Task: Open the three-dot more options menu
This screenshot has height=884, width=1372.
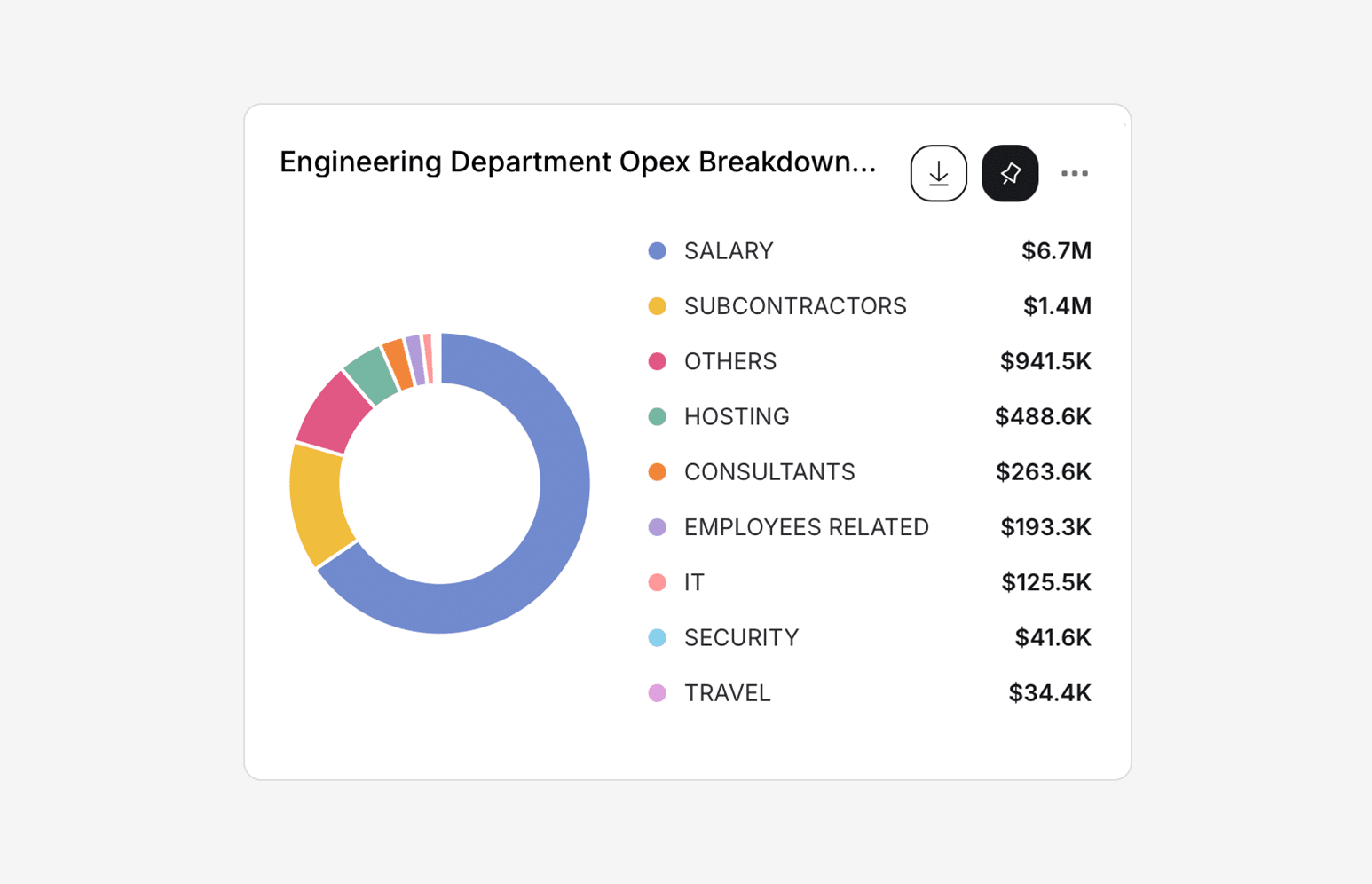Action: pos(1075,173)
